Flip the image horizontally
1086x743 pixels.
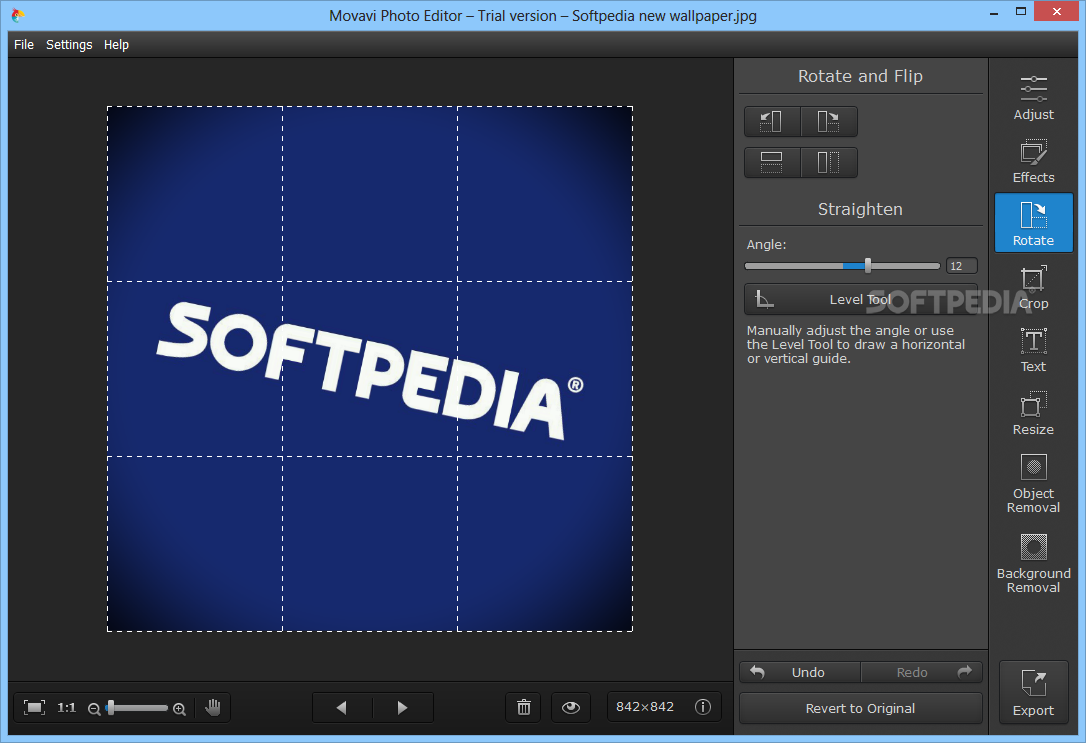(828, 162)
